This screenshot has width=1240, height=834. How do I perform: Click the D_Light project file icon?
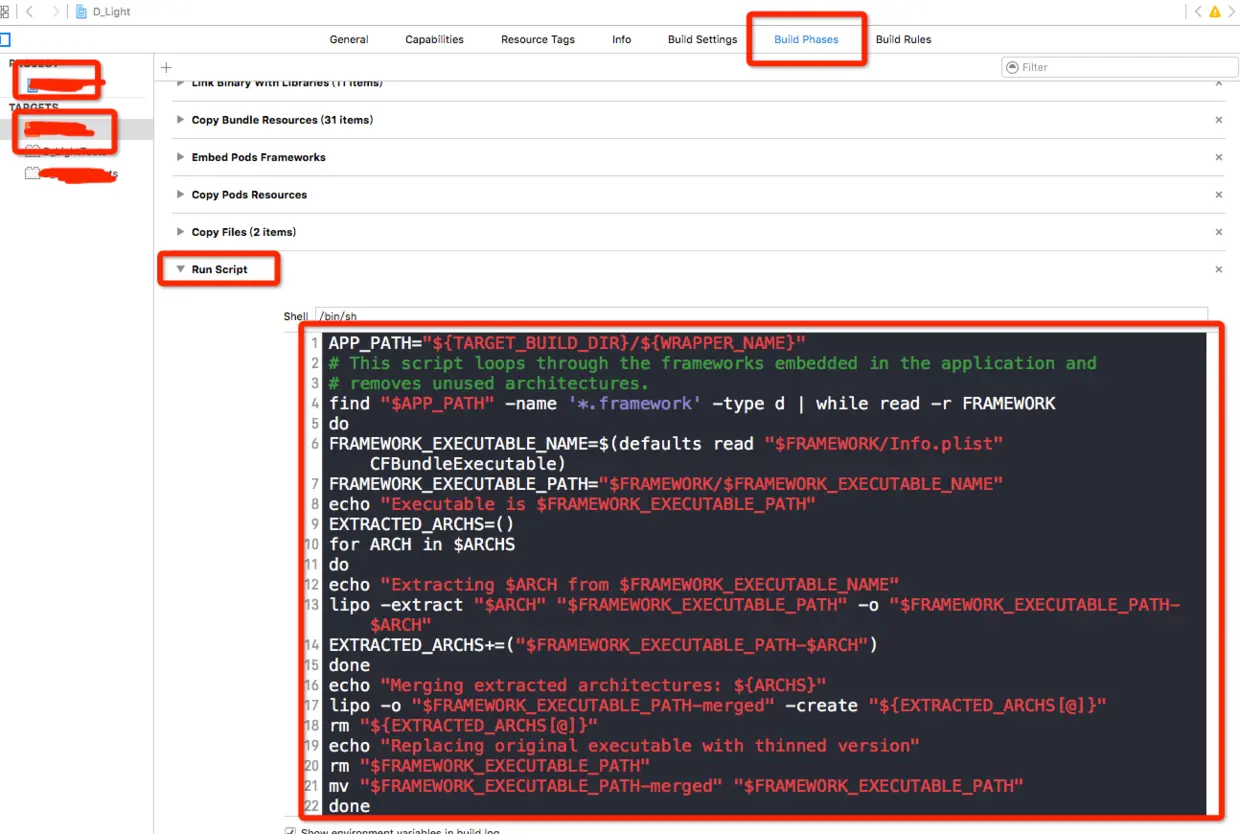[x=83, y=12]
